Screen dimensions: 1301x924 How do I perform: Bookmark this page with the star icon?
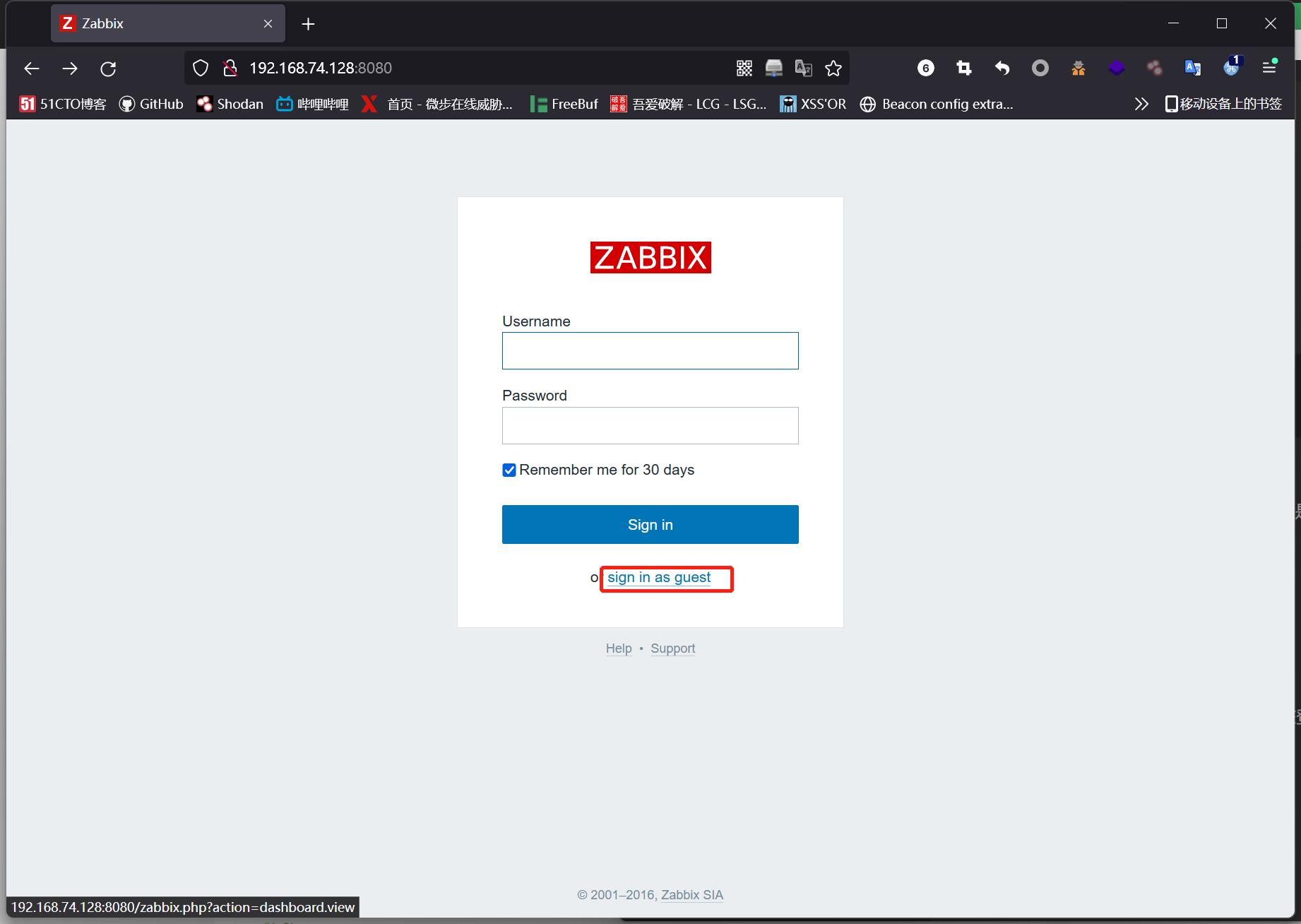point(833,68)
